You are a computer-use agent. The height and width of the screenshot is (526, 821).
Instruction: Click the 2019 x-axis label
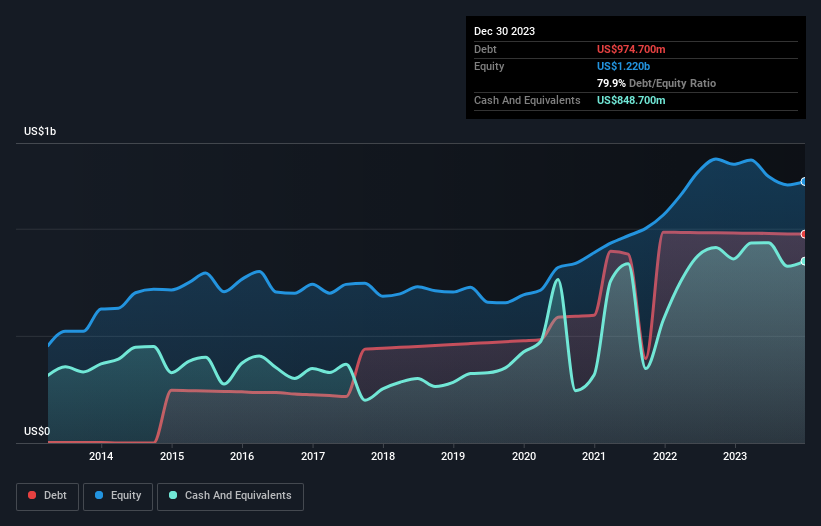453,456
